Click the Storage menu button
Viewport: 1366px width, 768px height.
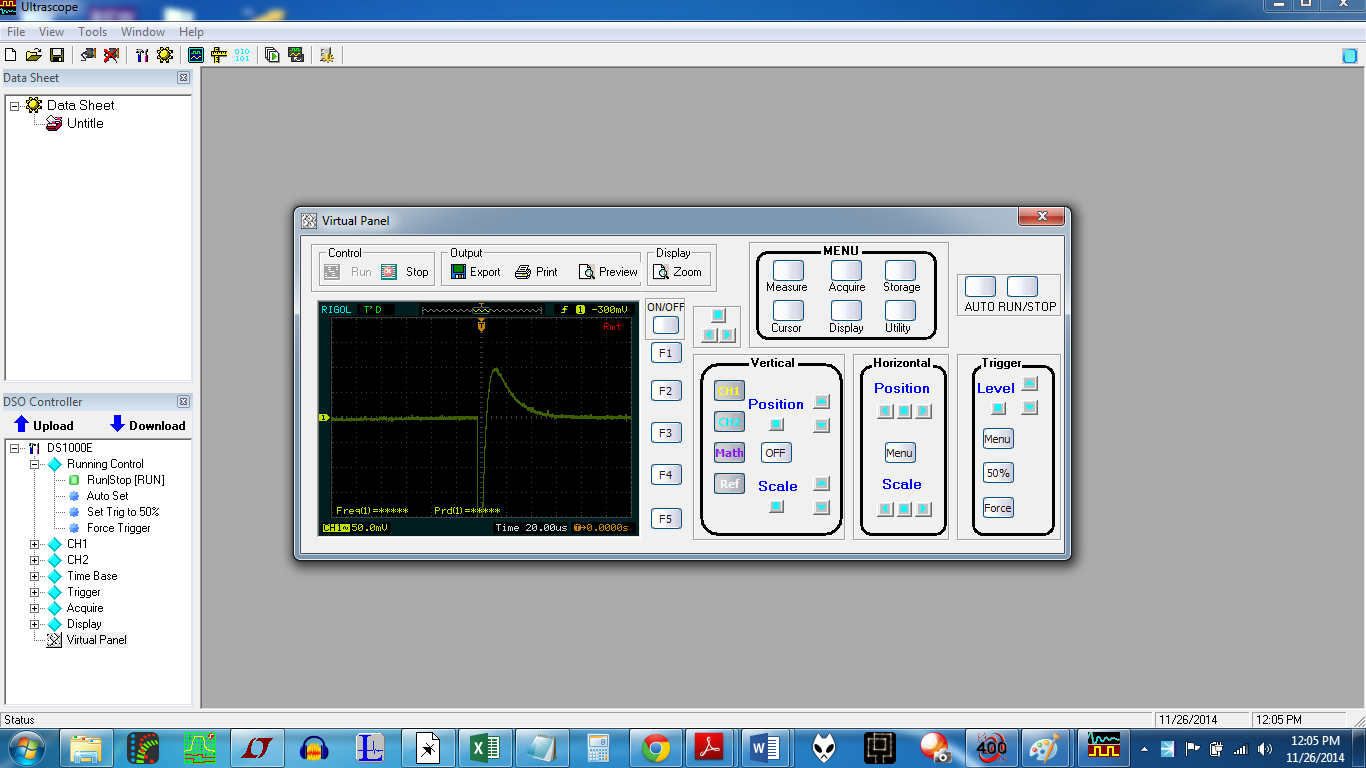900,271
